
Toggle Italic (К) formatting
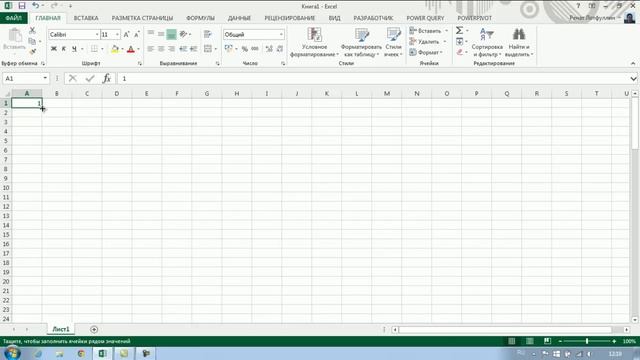tap(64, 49)
